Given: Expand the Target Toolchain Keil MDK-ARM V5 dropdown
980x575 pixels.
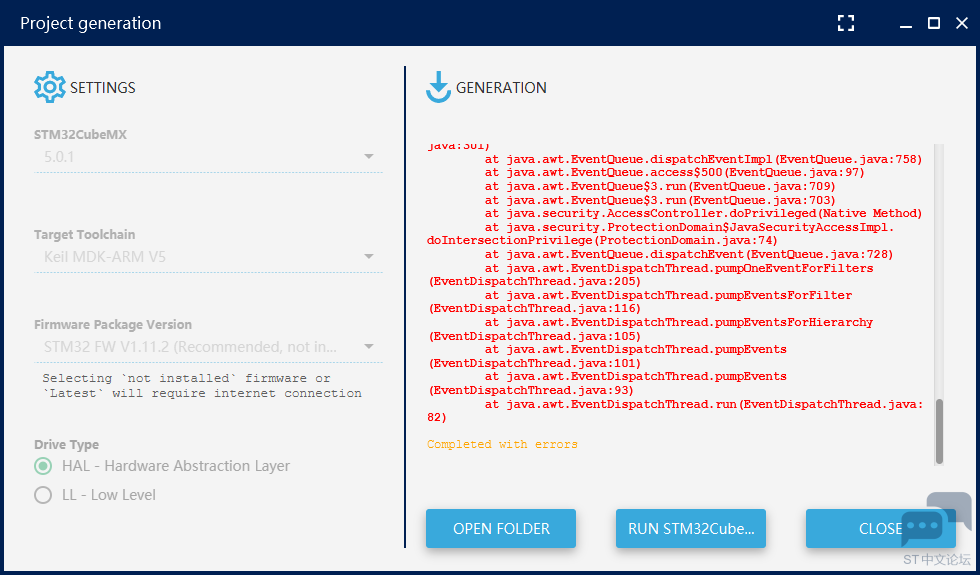Looking at the screenshot, I should point(208,257).
